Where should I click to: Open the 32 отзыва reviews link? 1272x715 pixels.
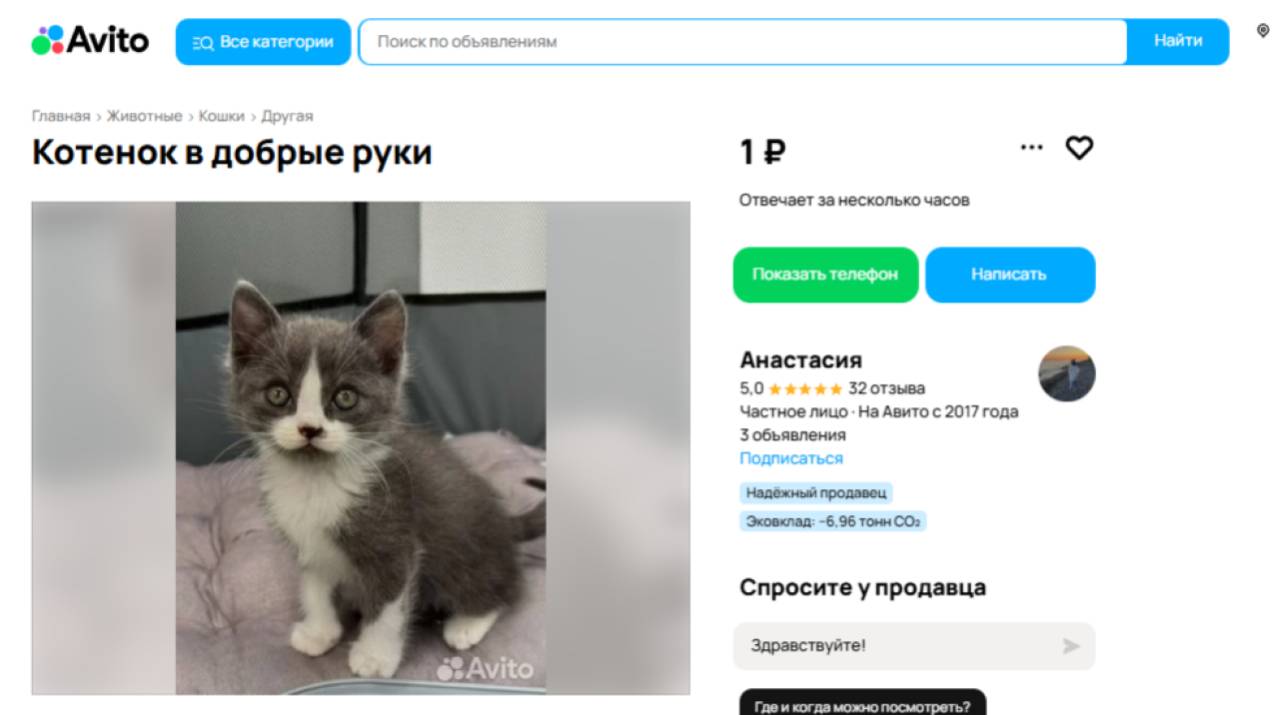tap(887, 389)
